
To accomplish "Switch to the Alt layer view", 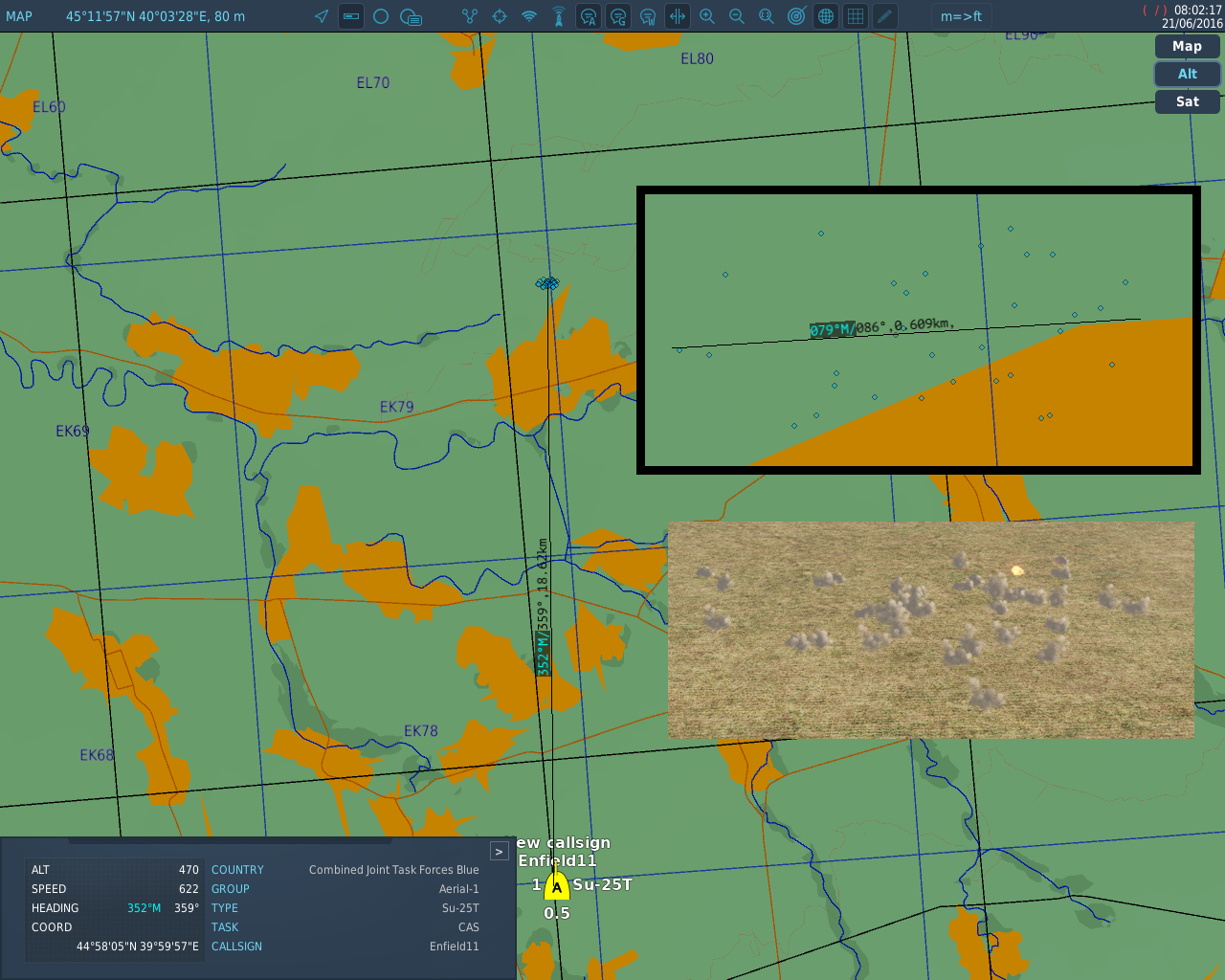I will pos(1187,74).
